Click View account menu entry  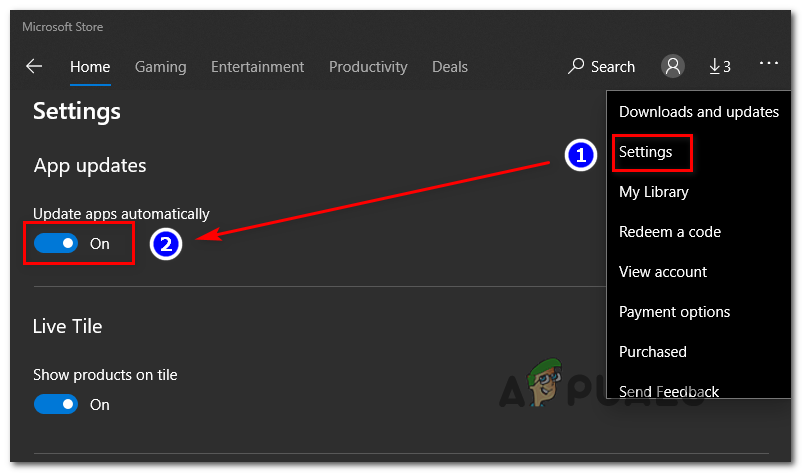tap(663, 272)
